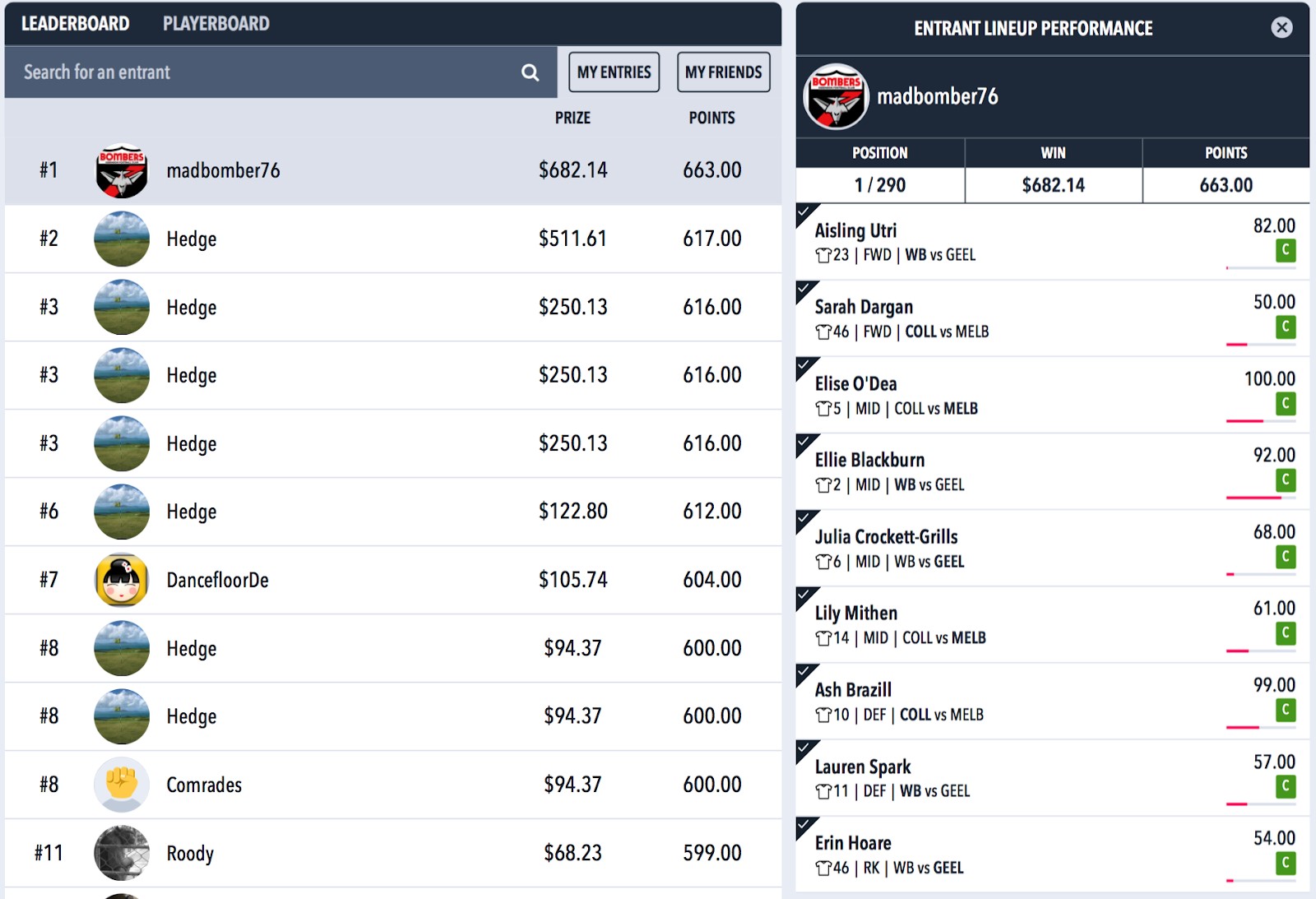Open Comrades entry name

[x=205, y=785]
